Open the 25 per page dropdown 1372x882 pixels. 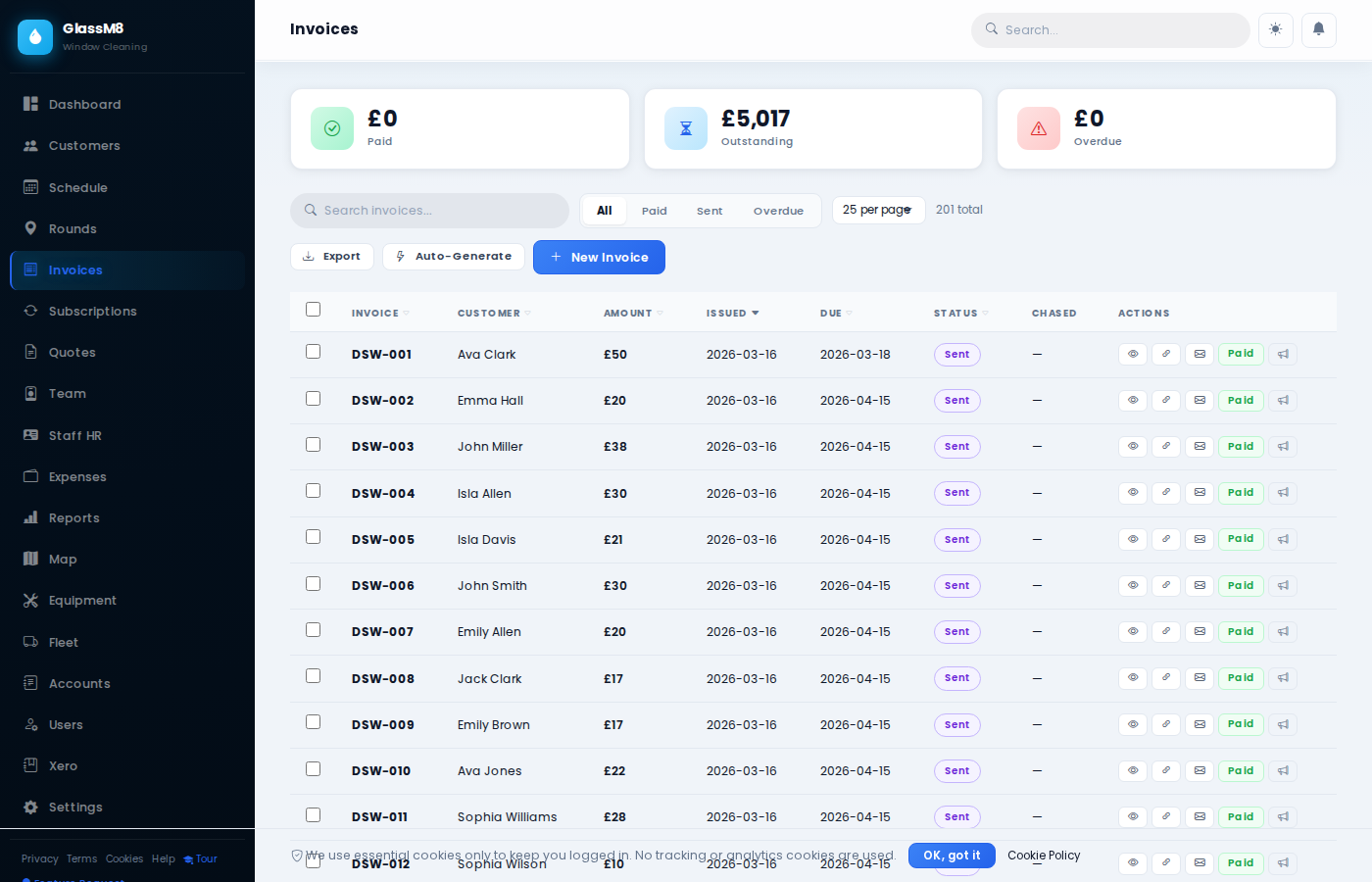pos(878,210)
